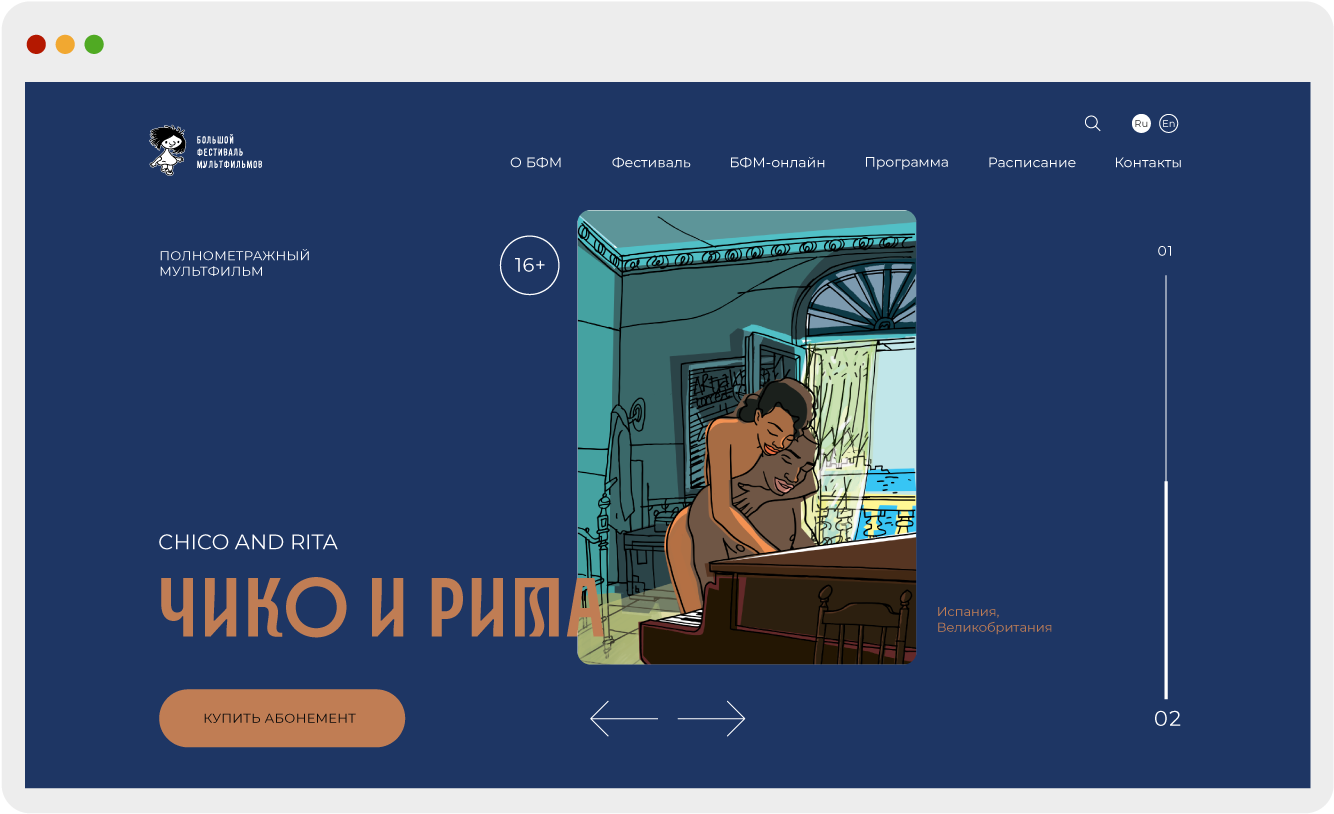Click the search magnifier icon

pos(1092,123)
